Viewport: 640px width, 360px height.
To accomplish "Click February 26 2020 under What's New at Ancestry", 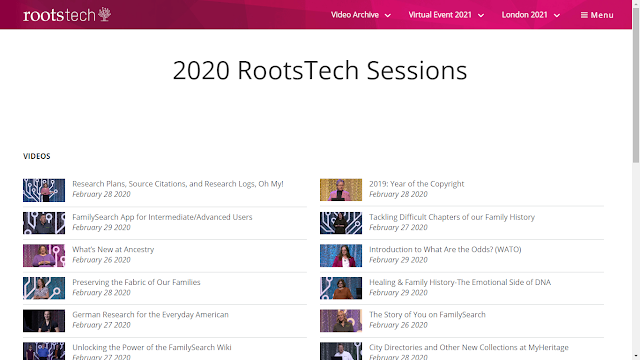I will [101, 260].
